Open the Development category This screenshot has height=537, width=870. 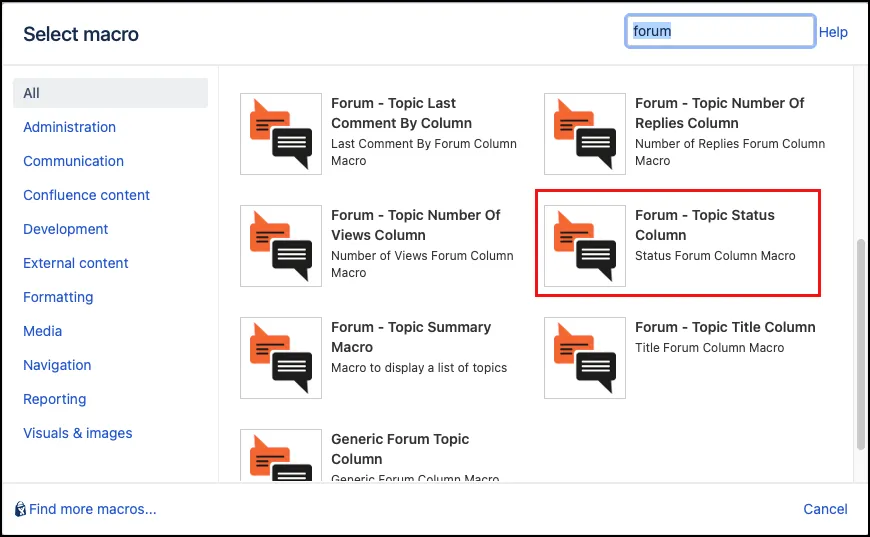pos(65,229)
